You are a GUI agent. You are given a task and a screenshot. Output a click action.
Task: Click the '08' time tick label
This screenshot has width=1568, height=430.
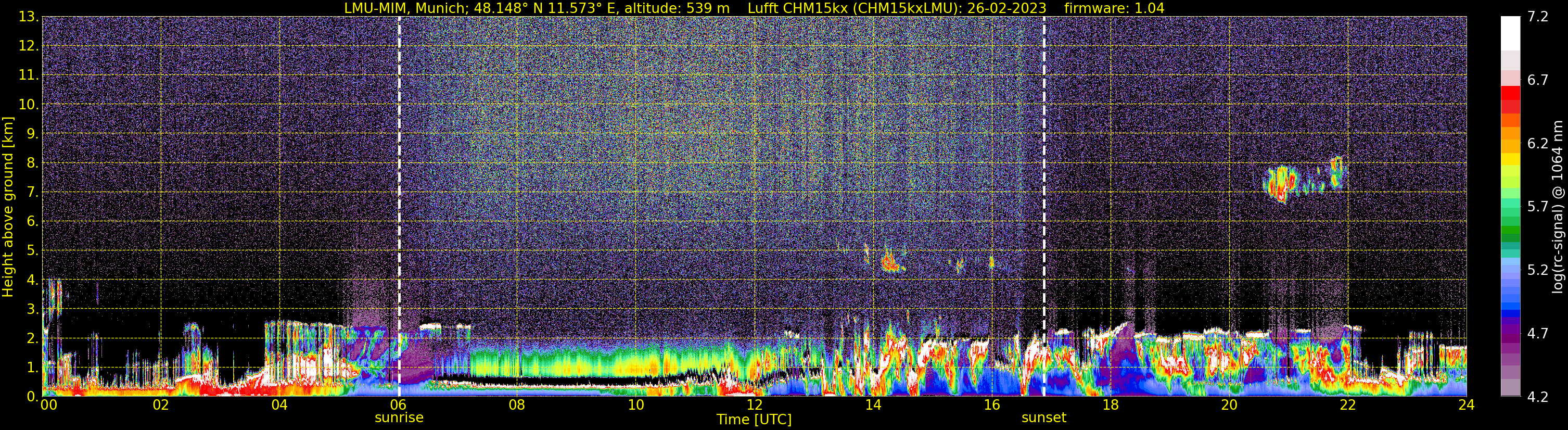[x=517, y=405]
